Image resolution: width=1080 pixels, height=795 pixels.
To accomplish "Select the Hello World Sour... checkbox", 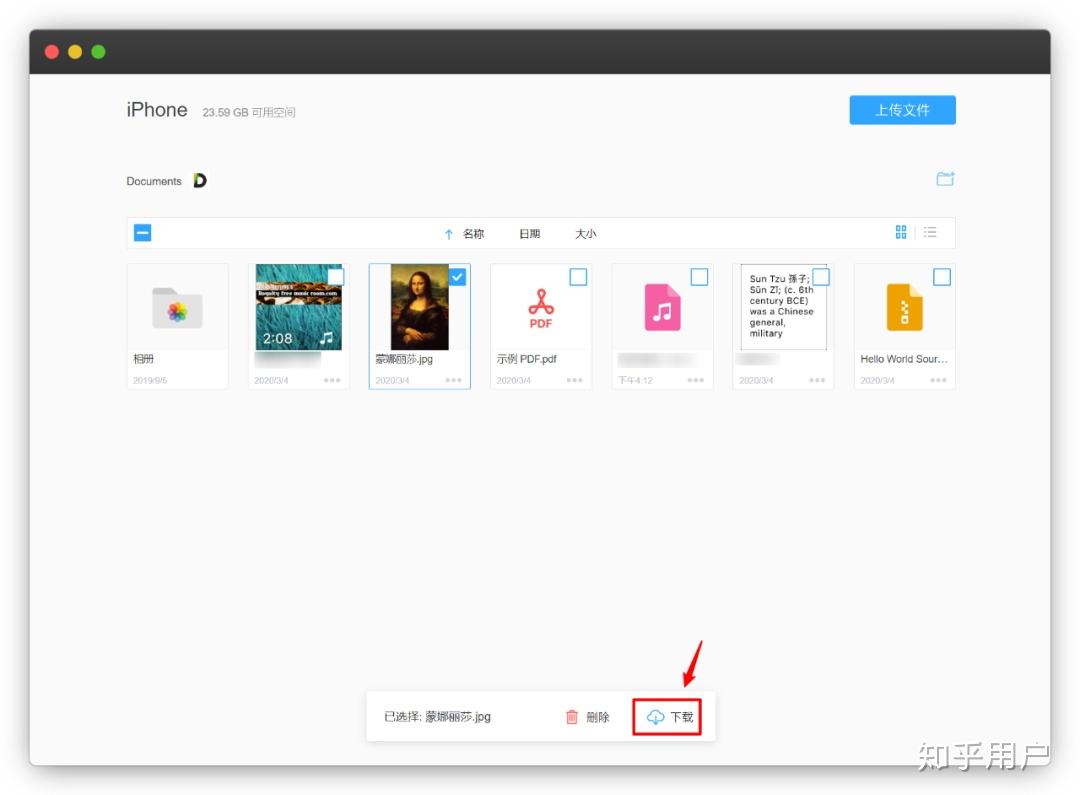I will (x=942, y=277).
